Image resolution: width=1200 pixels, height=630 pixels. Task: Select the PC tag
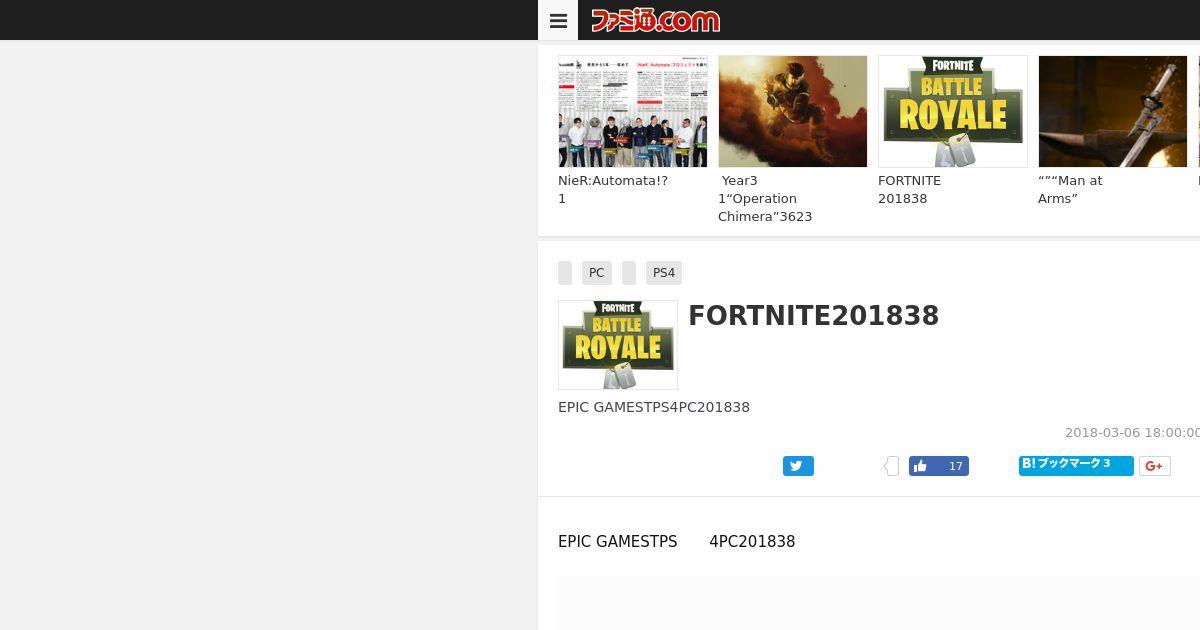597,273
